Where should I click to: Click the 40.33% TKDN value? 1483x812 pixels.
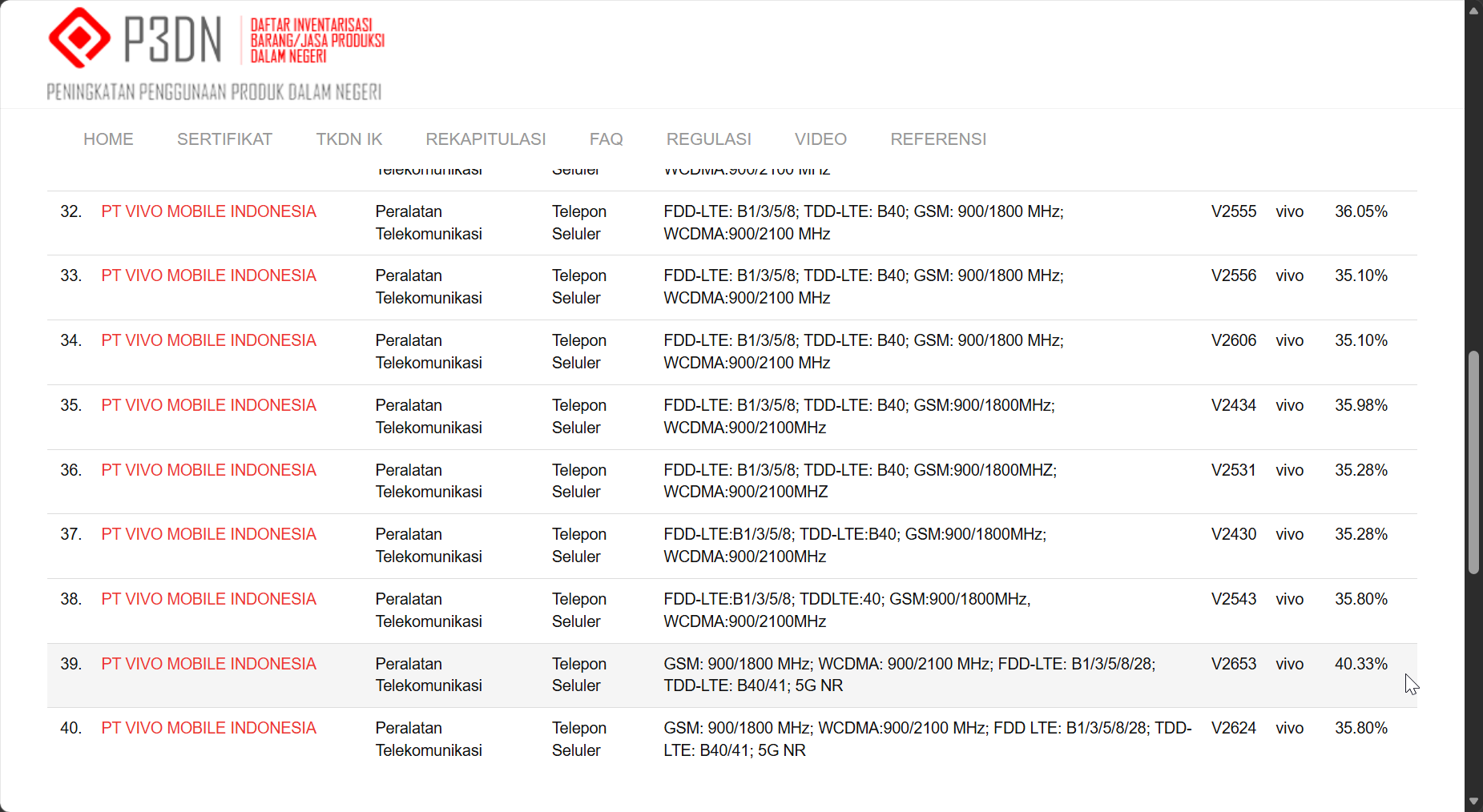pos(1360,664)
